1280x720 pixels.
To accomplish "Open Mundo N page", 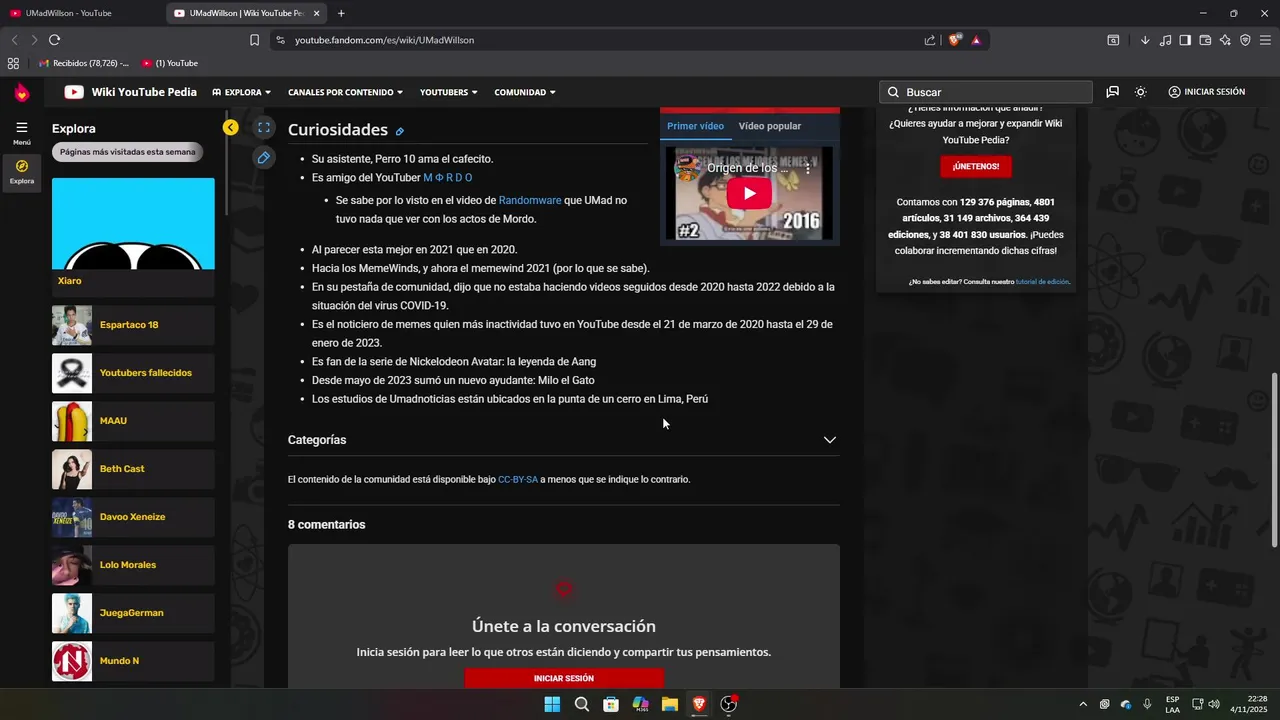I will [x=133, y=661].
